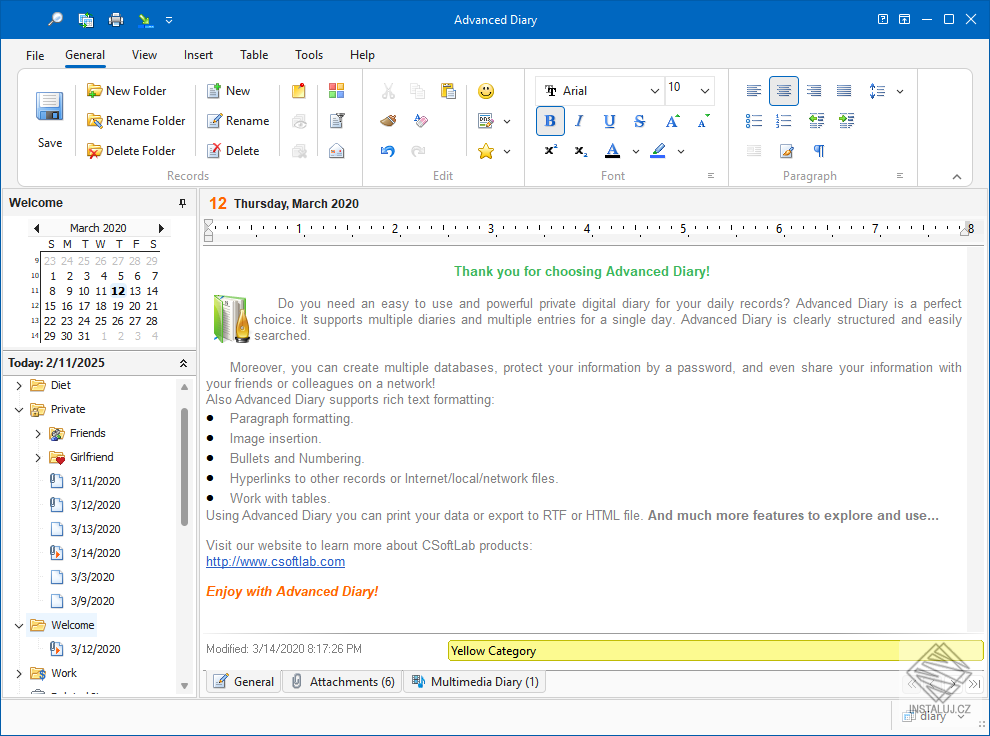Click the paint brush format icon

point(388,121)
